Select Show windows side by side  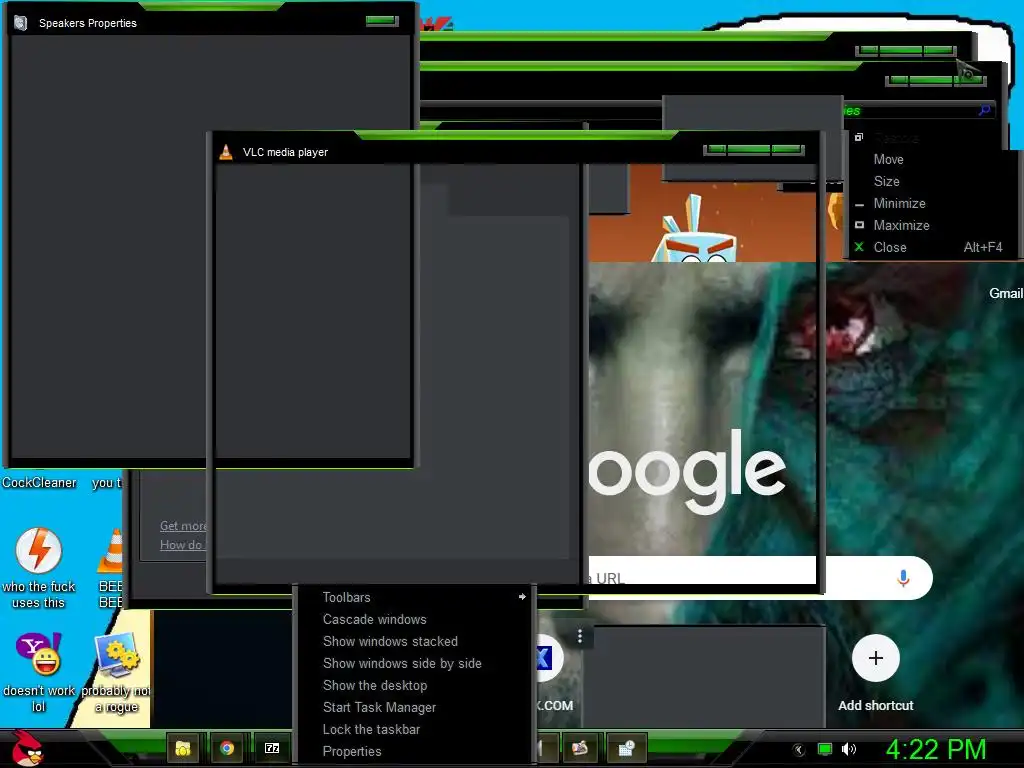(x=416, y=664)
